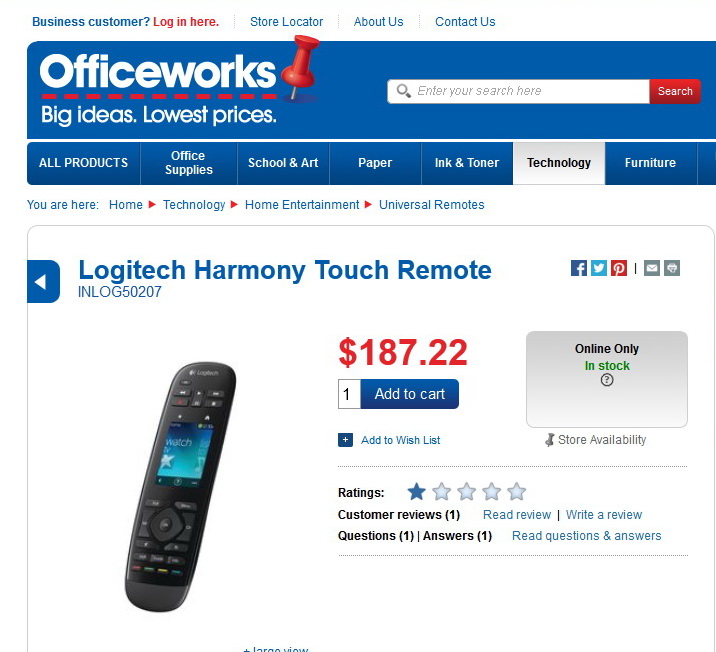
Task: Click the in-stock help question mark icon
Action: [606, 380]
